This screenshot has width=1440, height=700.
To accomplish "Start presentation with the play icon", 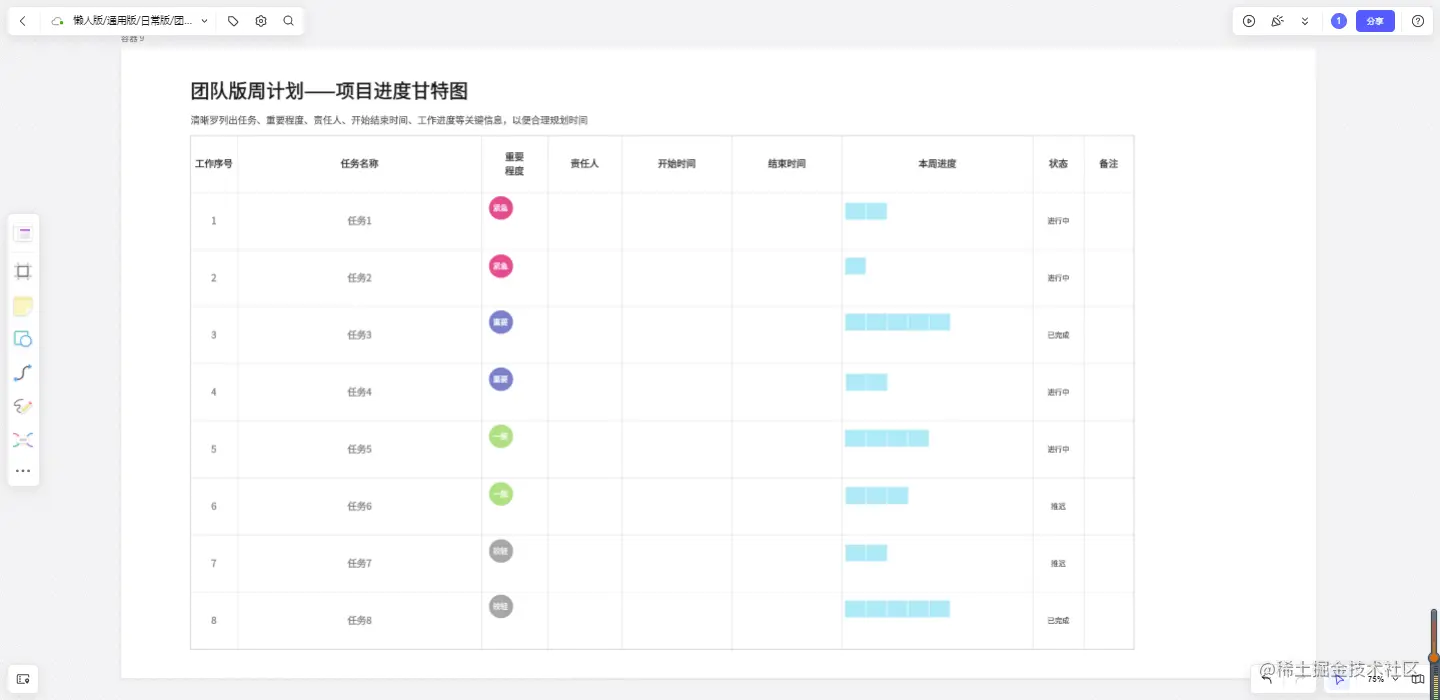I will 1249,20.
